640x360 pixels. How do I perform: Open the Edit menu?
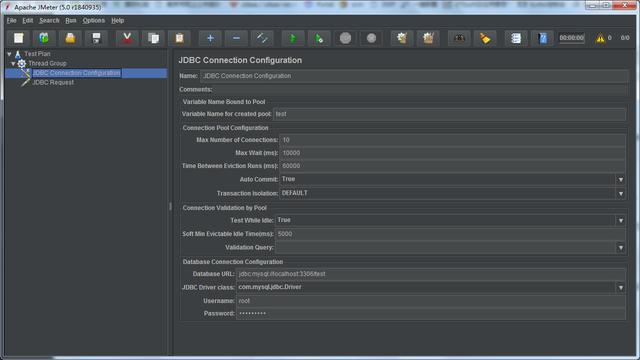pyautogui.click(x=28, y=20)
